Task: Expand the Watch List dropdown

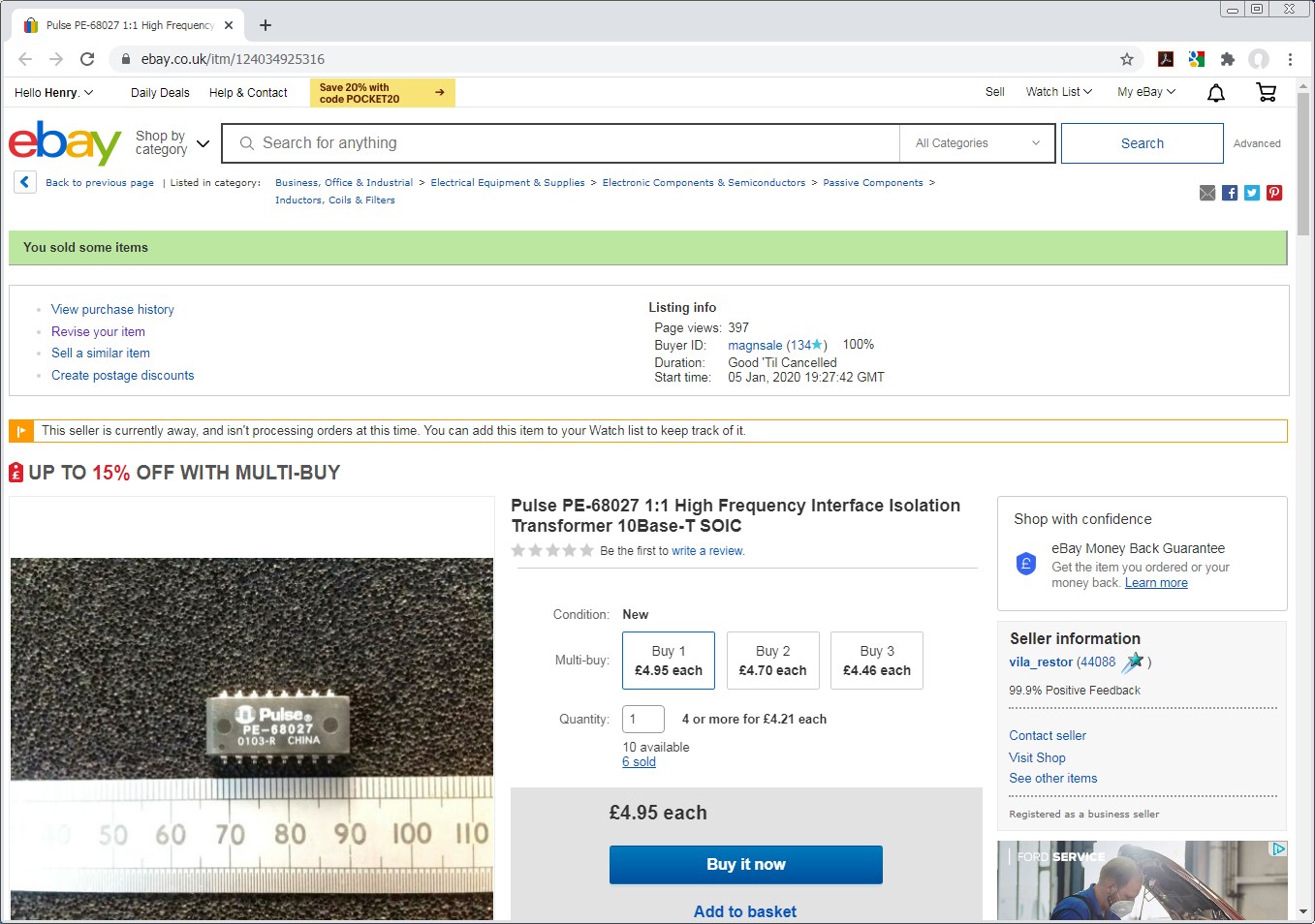Action: click(x=1059, y=92)
